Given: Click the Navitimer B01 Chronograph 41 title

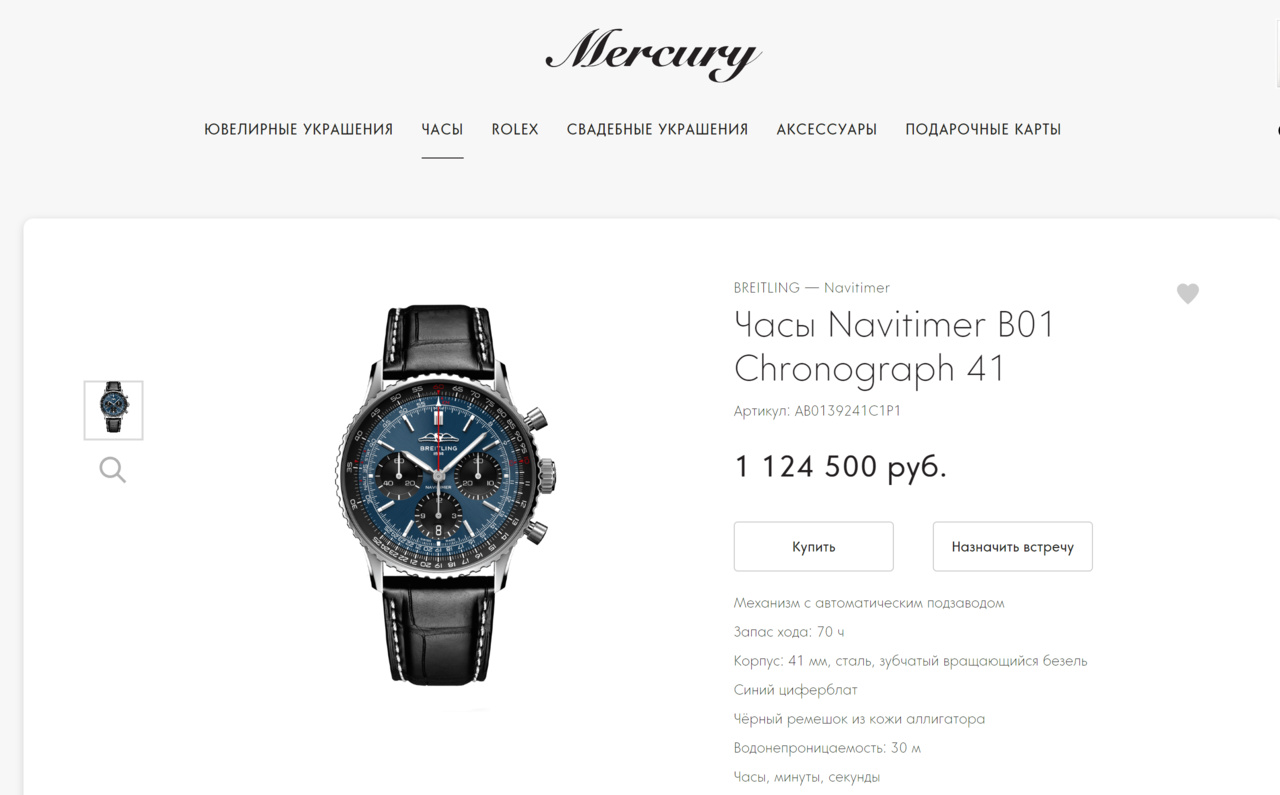Looking at the screenshot, I should [x=894, y=346].
